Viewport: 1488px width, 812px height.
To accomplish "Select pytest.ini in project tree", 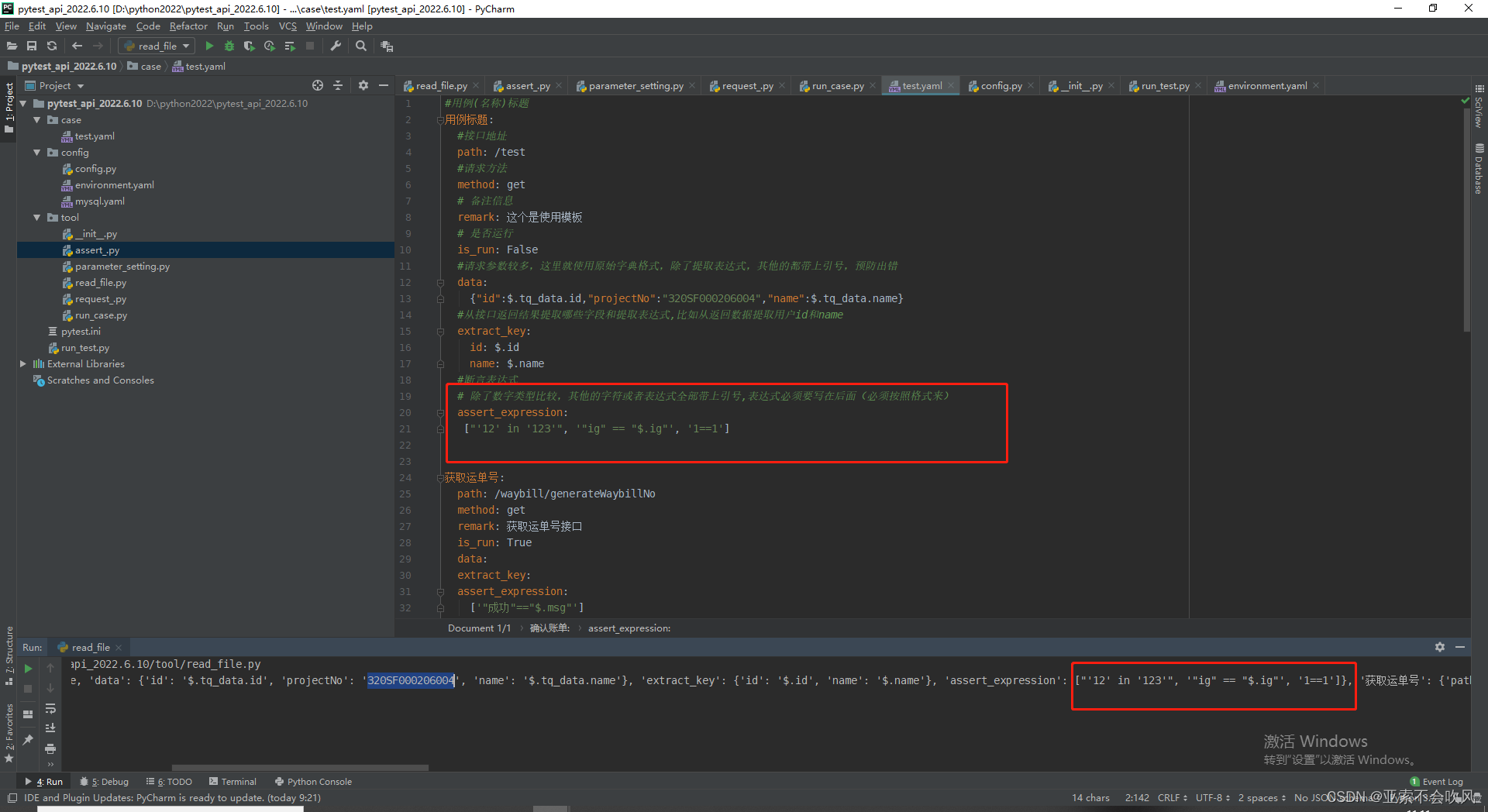I will (81, 332).
